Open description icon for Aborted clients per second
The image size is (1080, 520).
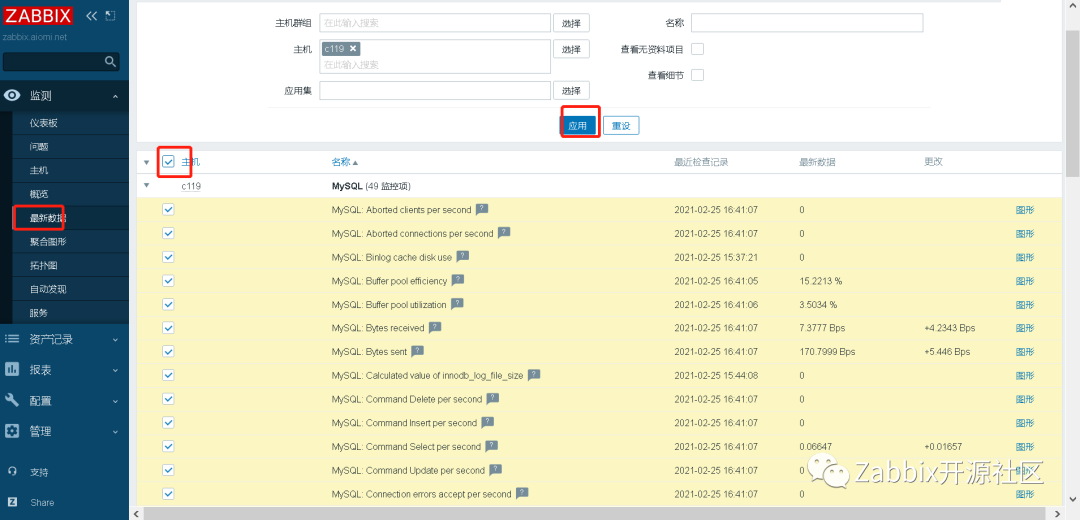482,209
